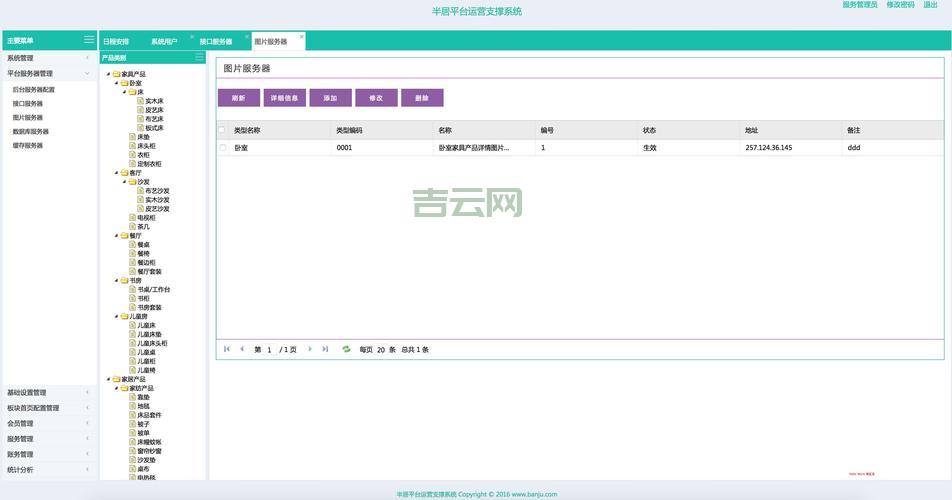Image resolution: width=952 pixels, height=500 pixels.
Task: Collapse the 平台服务器管理 menu section
Action: pyautogui.click(x=49, y=73)
